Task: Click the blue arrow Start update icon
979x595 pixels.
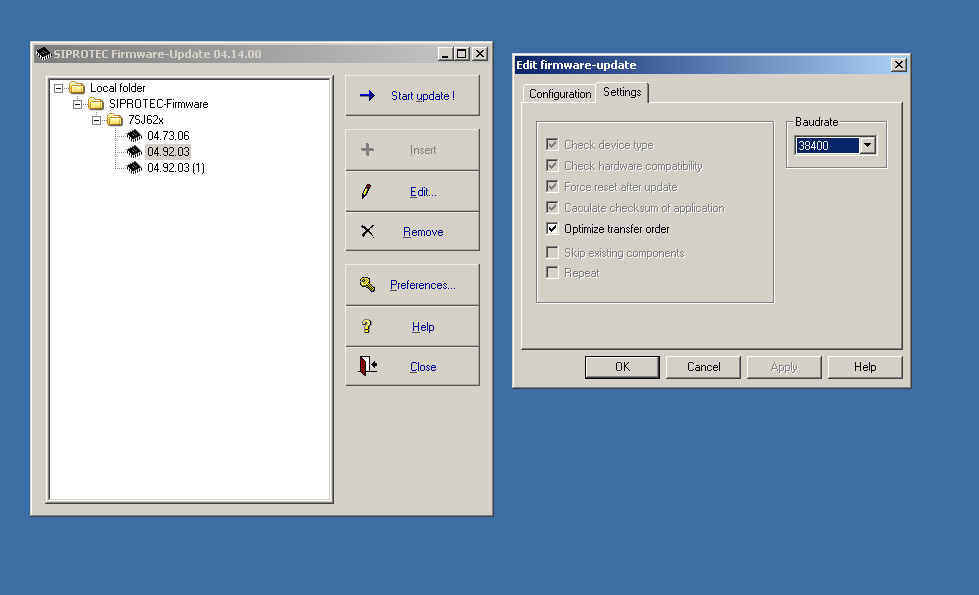Action: click(367, 96)
